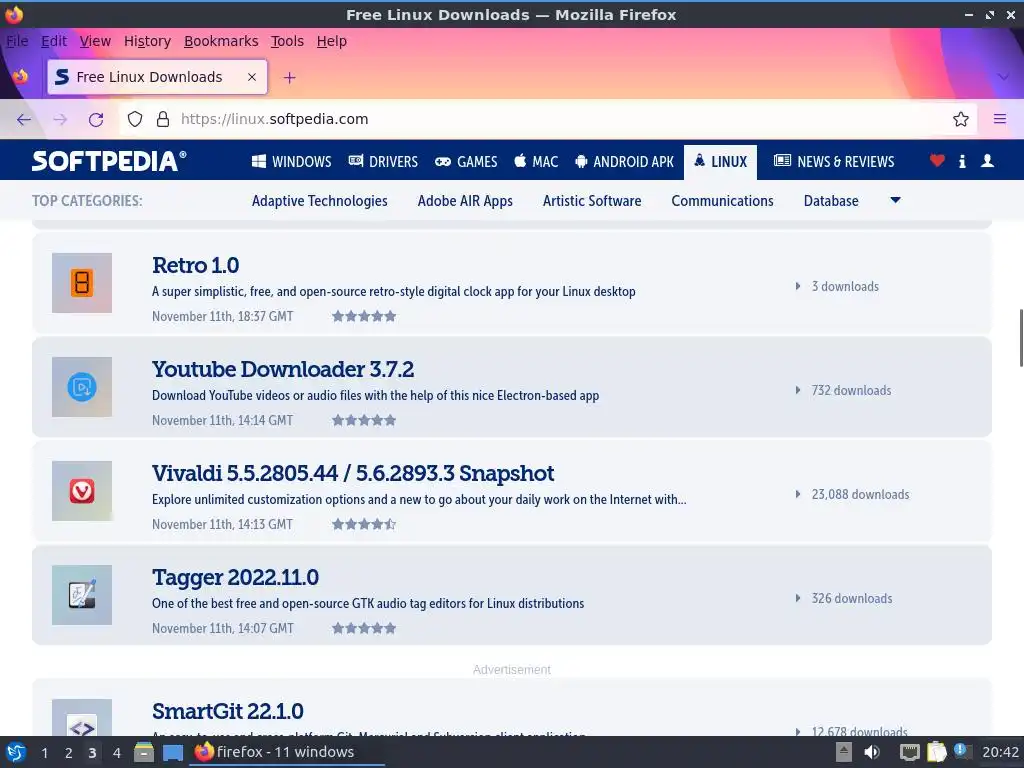Click the Retro 1.0 star rating
Image resolution: width=1024 pixels, height=768 pixels.
click(364, 316)
